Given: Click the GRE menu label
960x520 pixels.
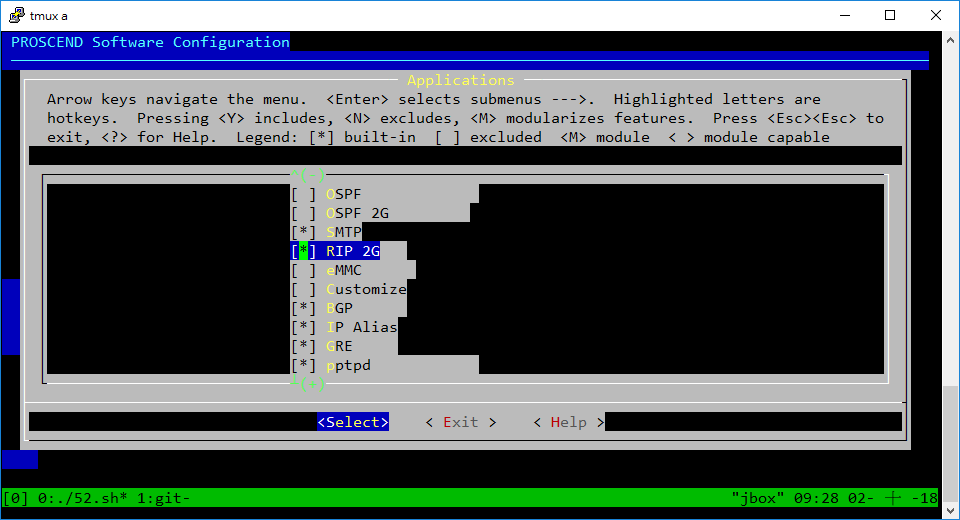Looking at the screenshot, I should point(339,346).
